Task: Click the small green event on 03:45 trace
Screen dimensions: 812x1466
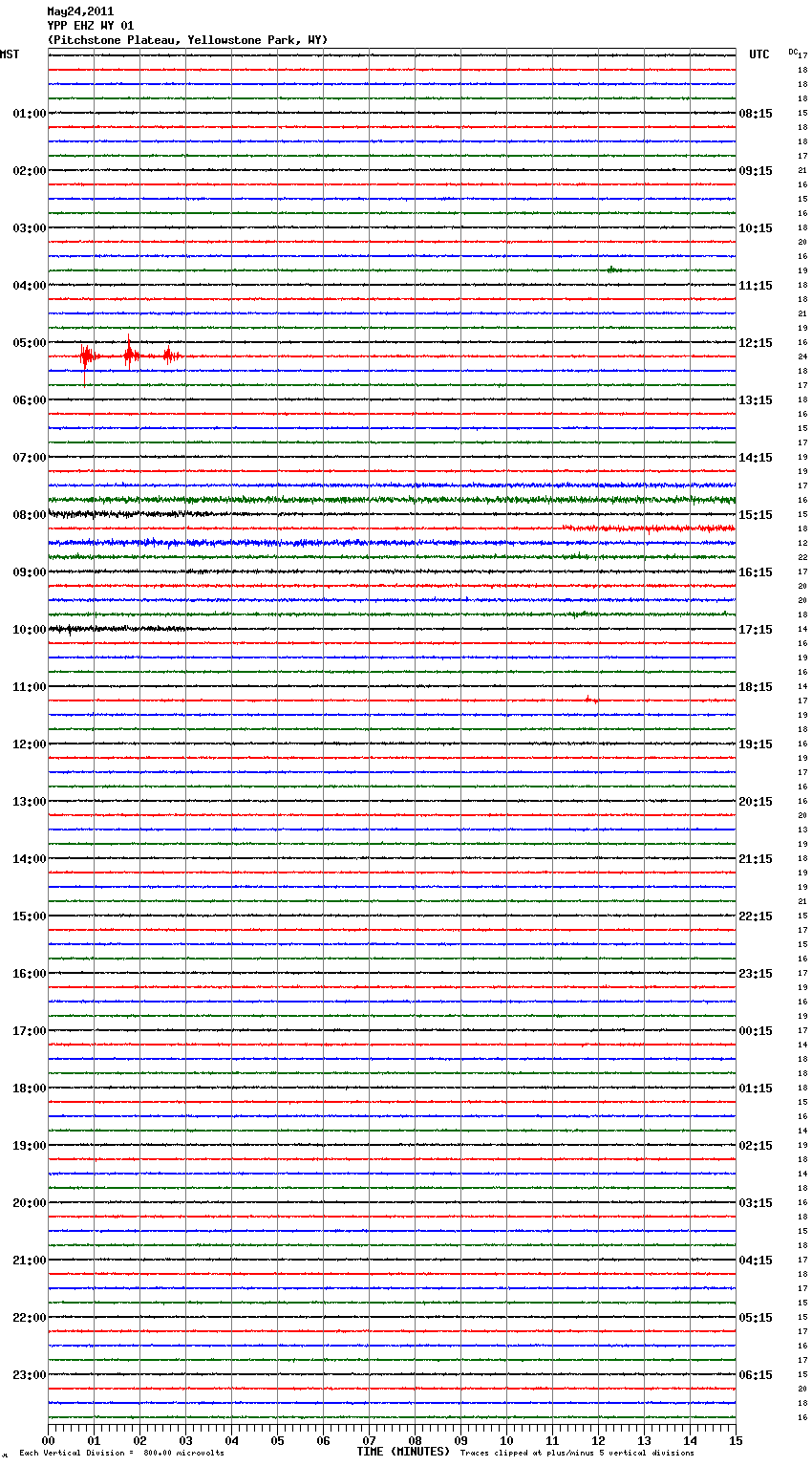Action: click(612, 269)
